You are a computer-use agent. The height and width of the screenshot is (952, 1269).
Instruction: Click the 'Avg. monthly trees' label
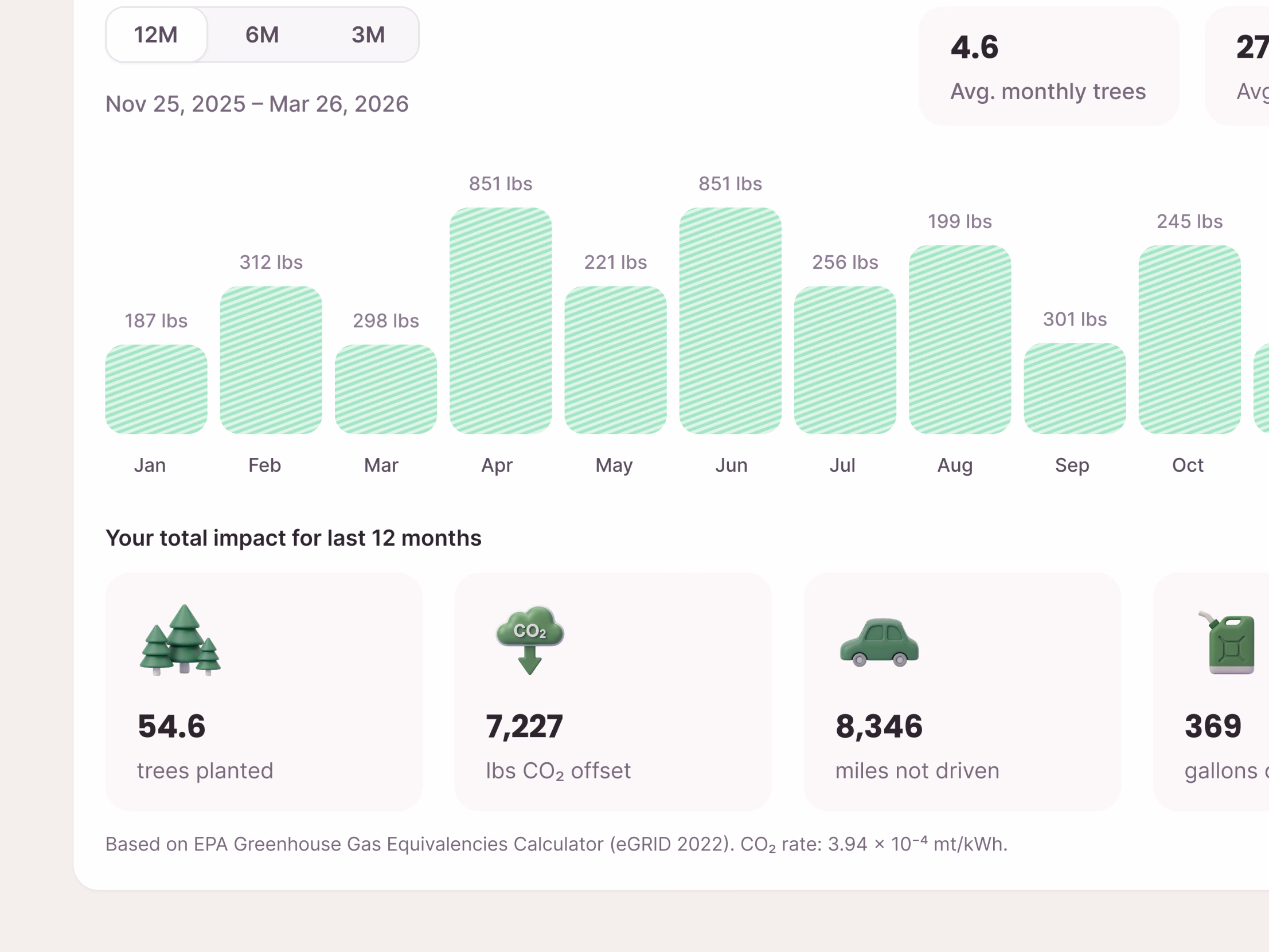tap(1048, 92)
